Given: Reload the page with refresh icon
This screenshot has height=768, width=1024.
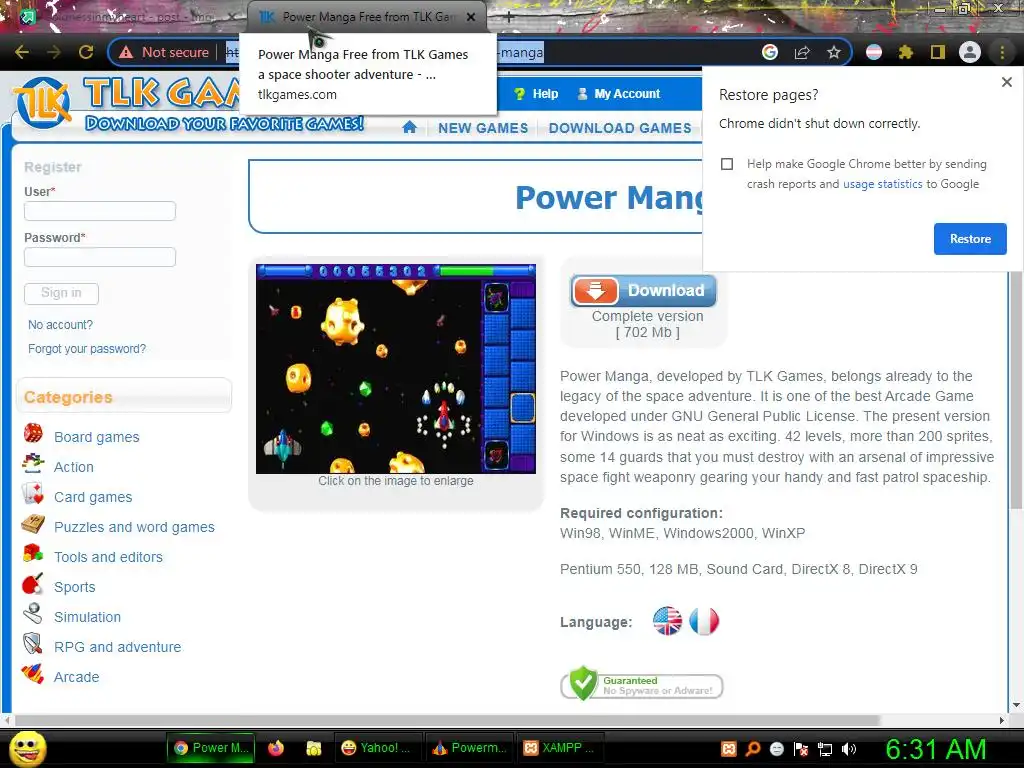Looking at the screenshot, I should 86,52.
